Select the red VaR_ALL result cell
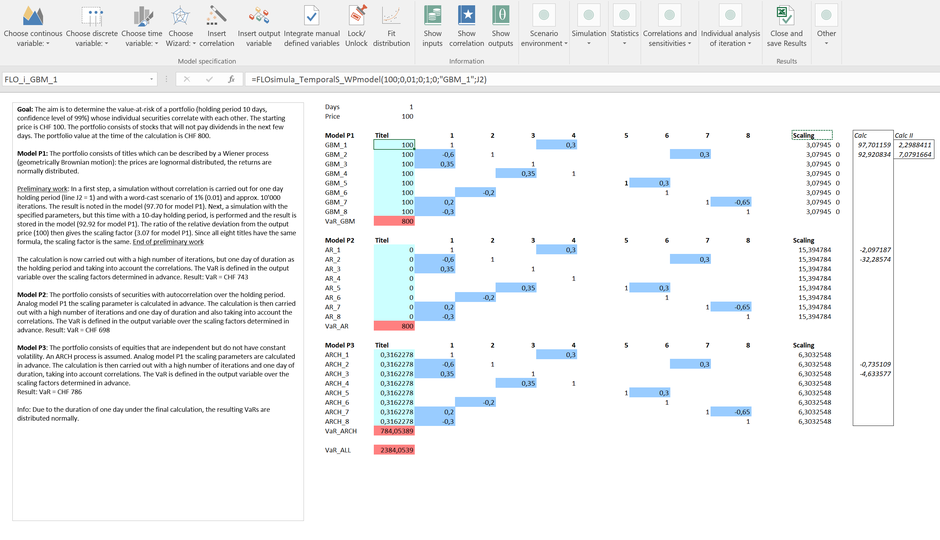The width and height of the screenshot is (940, 540). (394, 450)
